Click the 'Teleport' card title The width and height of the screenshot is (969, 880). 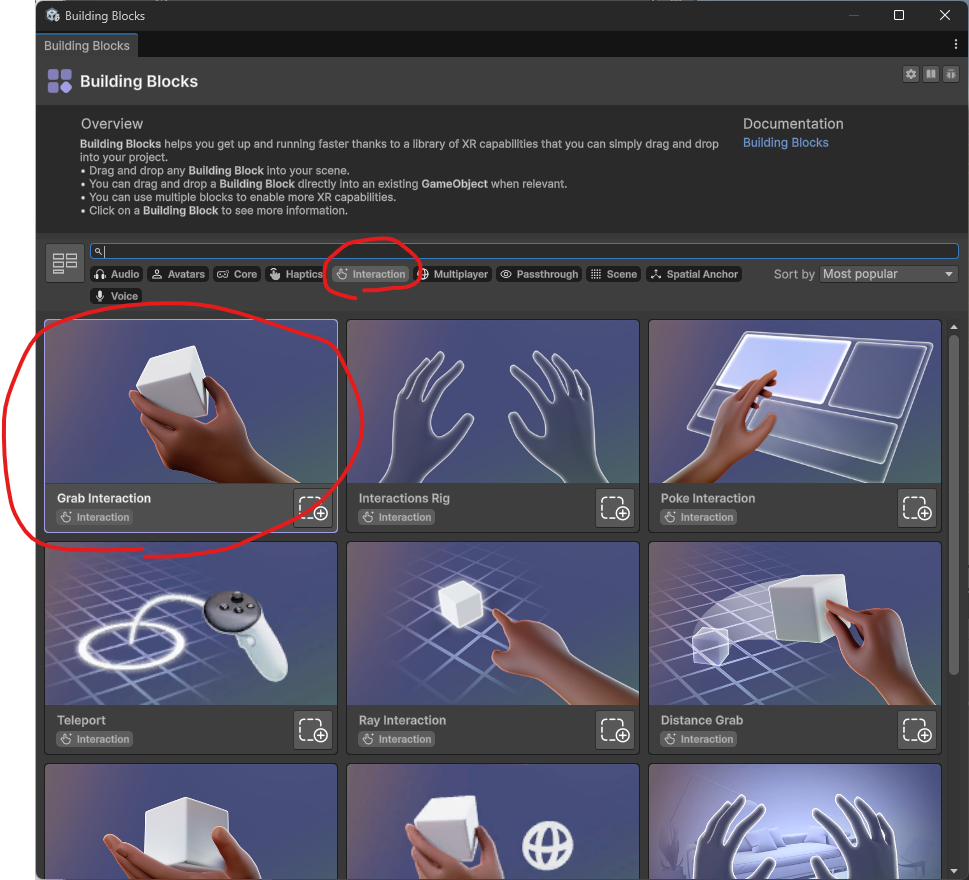tap(81, 720)
